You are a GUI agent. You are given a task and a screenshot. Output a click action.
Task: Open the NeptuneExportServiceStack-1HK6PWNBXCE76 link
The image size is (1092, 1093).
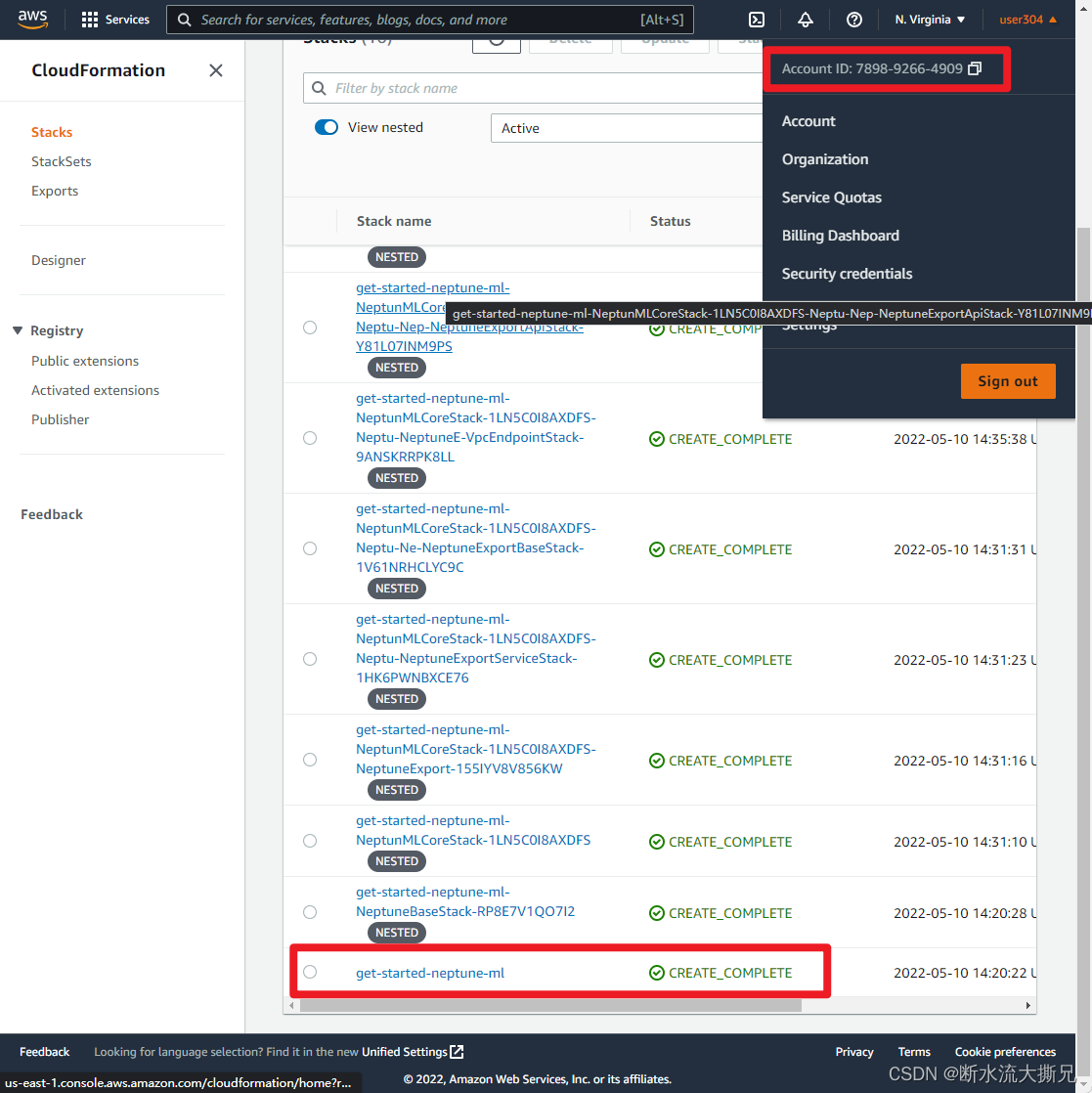[476, 648]
